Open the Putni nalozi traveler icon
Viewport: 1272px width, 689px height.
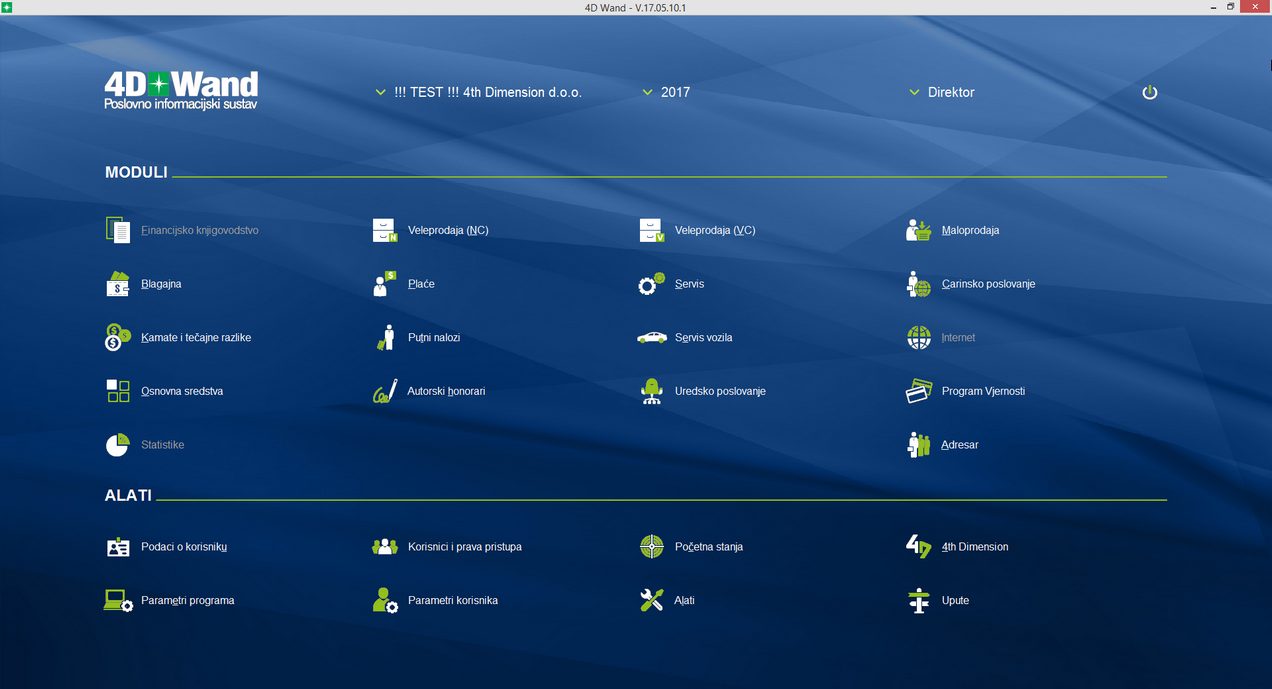click(x=385, y=337)
